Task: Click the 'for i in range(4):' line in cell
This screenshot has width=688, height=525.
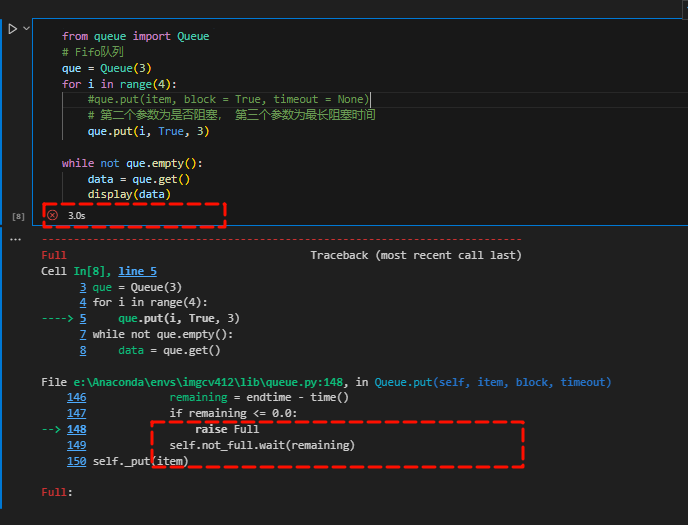Action: (x=119, y=84)
